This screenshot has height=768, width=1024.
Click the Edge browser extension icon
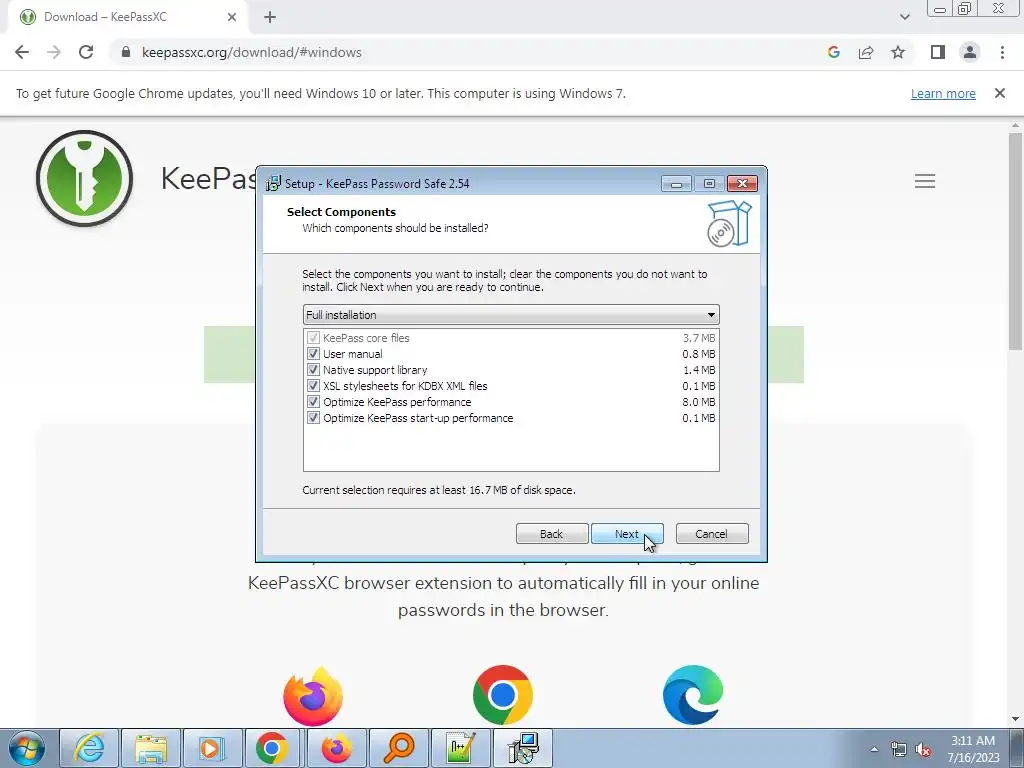tap(693, 695)
